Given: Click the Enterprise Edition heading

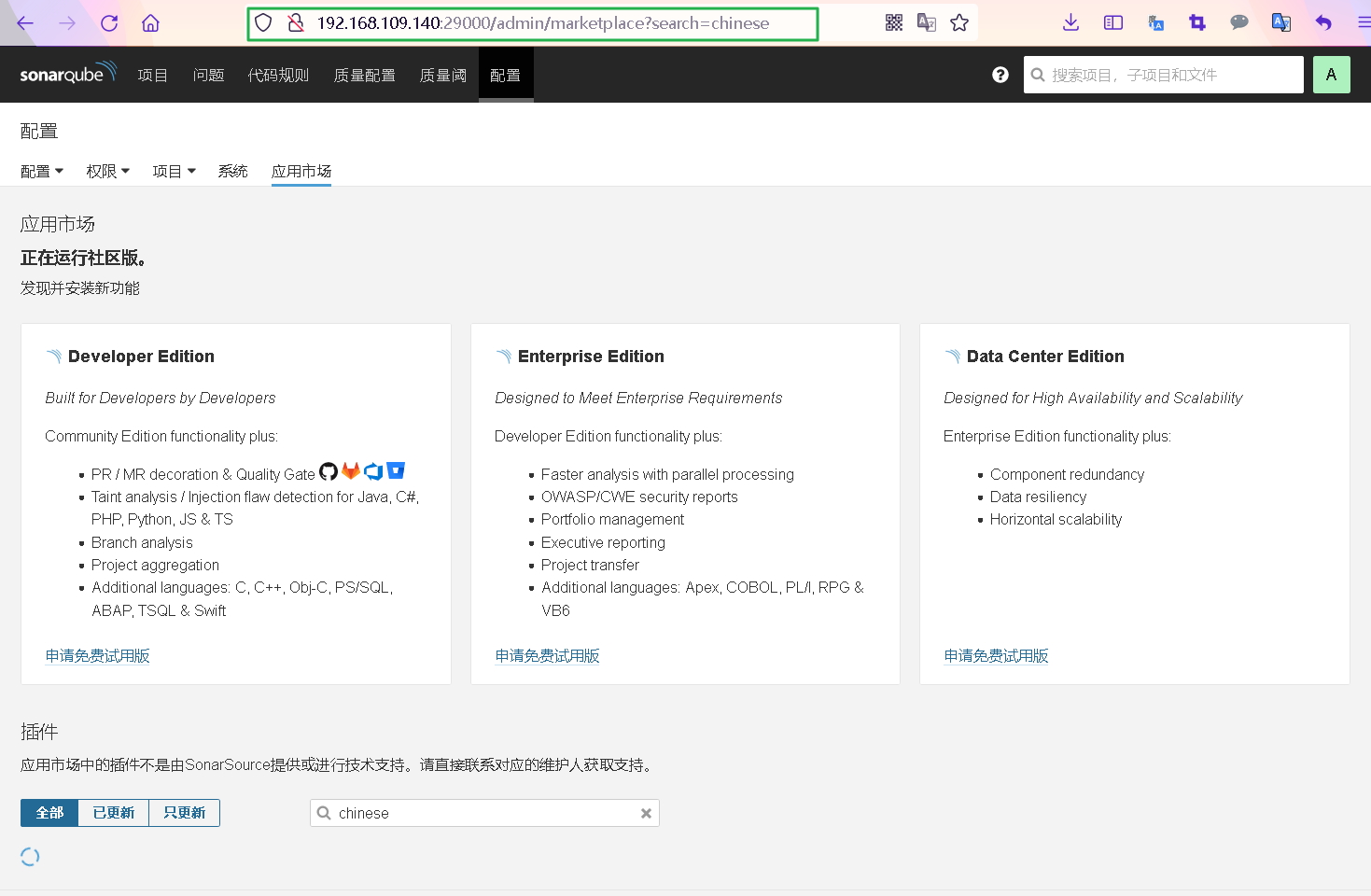Looking at the screenshot, I should click(591, 357).
